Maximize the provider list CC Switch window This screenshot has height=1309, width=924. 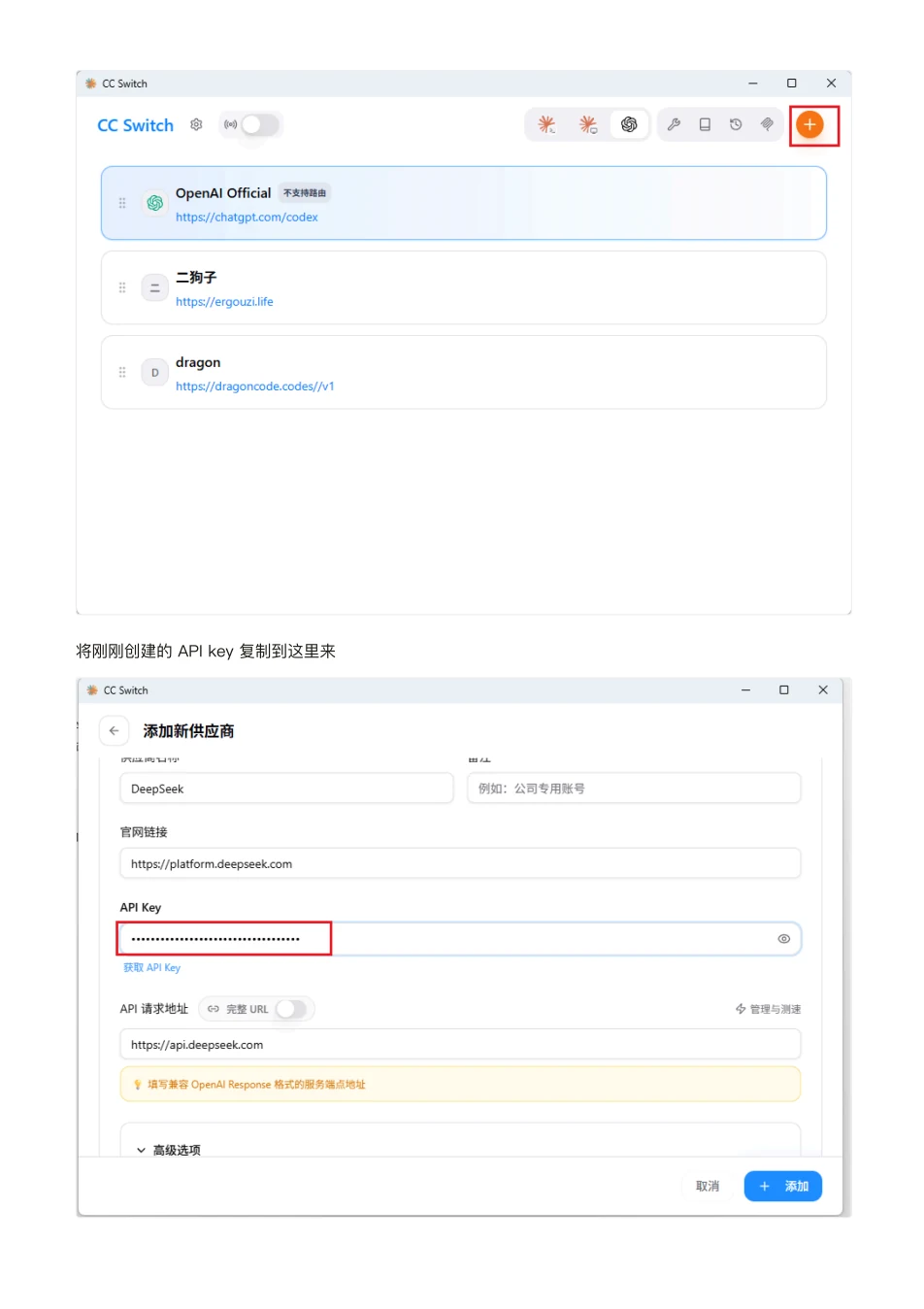tap(792, 84)
